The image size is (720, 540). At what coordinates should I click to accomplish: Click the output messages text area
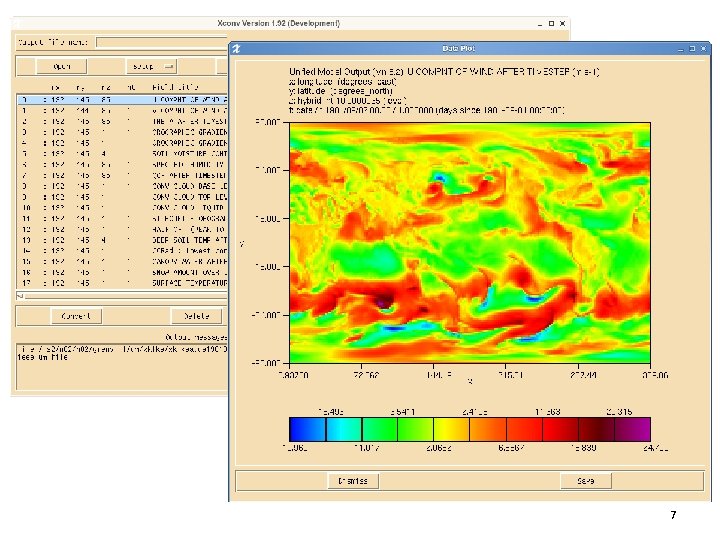(122, 366)
